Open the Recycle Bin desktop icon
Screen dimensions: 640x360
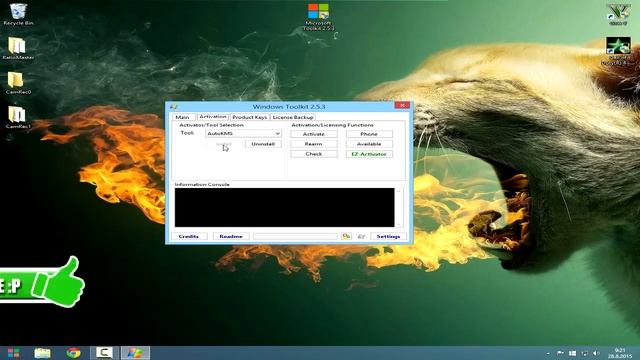[x=18, y=14]
